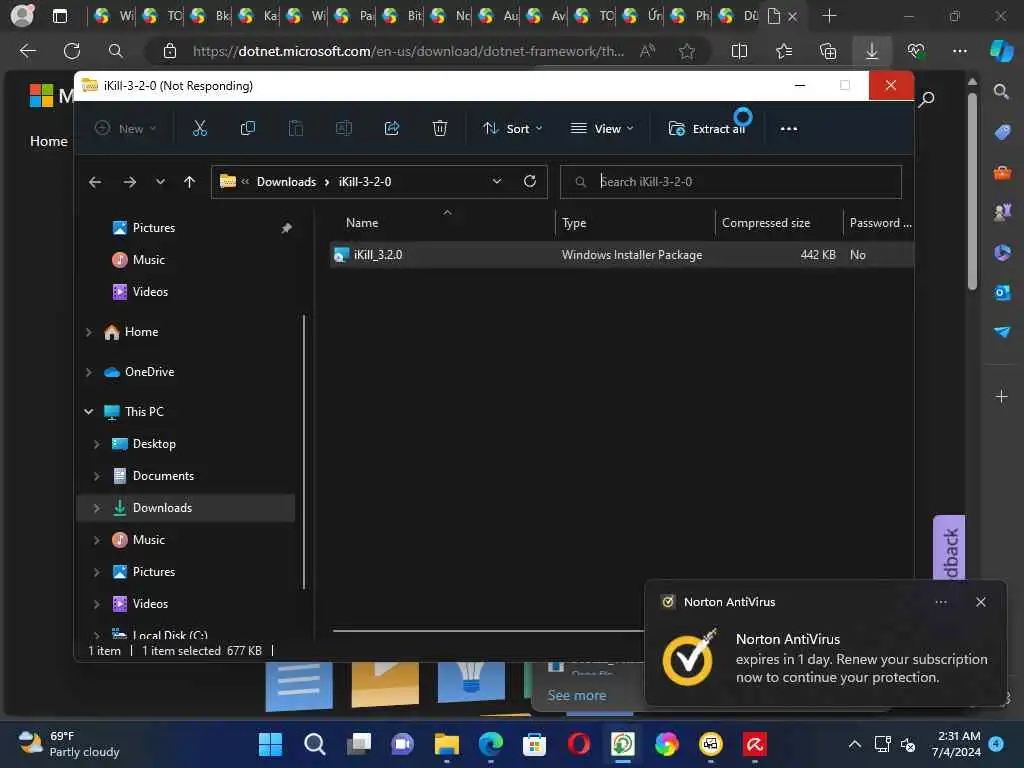
Task: Expand the Home tree node
Action: pyautogui.click(x=89, y=332)
